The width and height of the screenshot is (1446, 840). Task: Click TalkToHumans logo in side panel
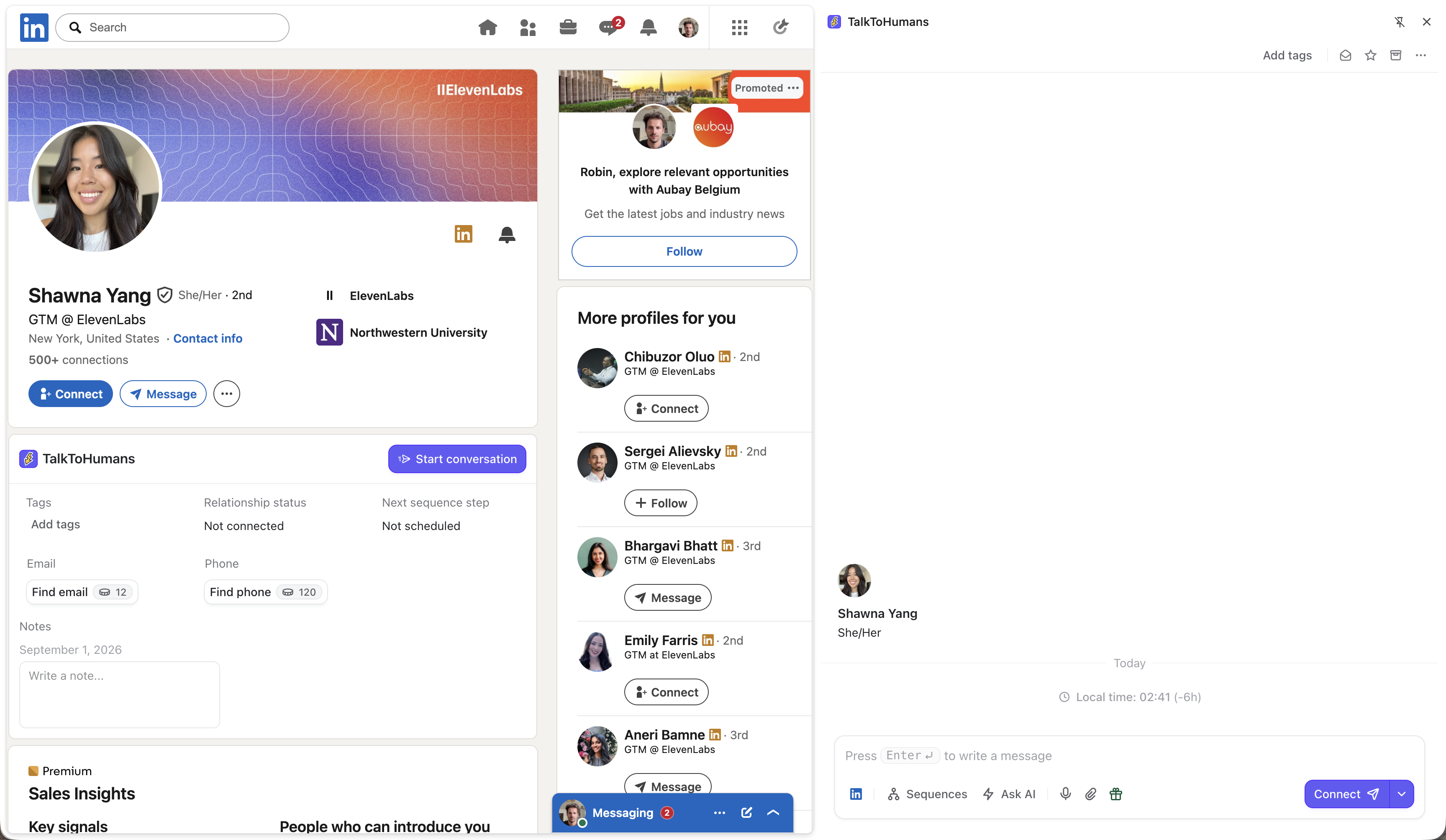(834, 22)
